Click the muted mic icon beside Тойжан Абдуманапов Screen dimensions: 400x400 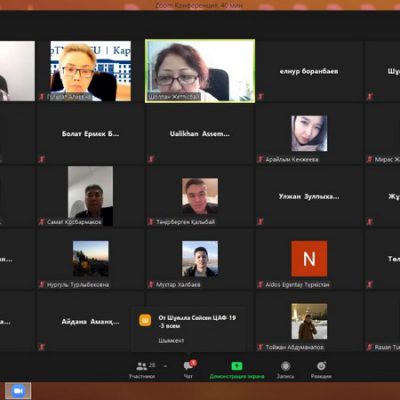[261, 347]
